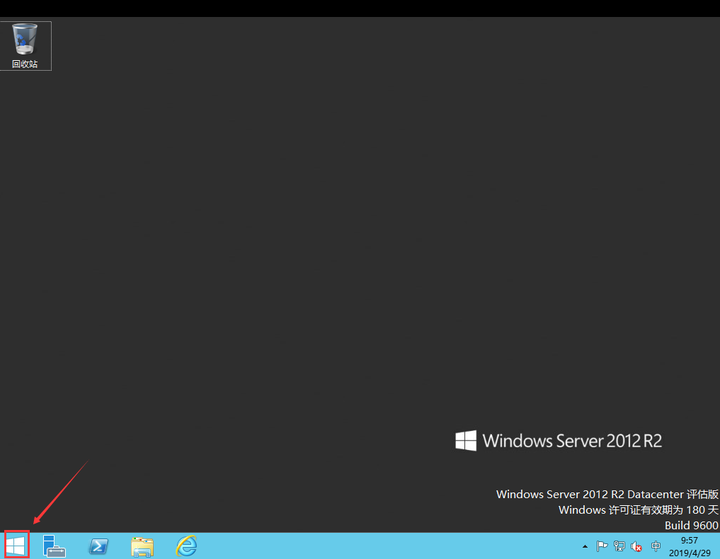Show hidden tray icons with the arrow

click(585, 546)
